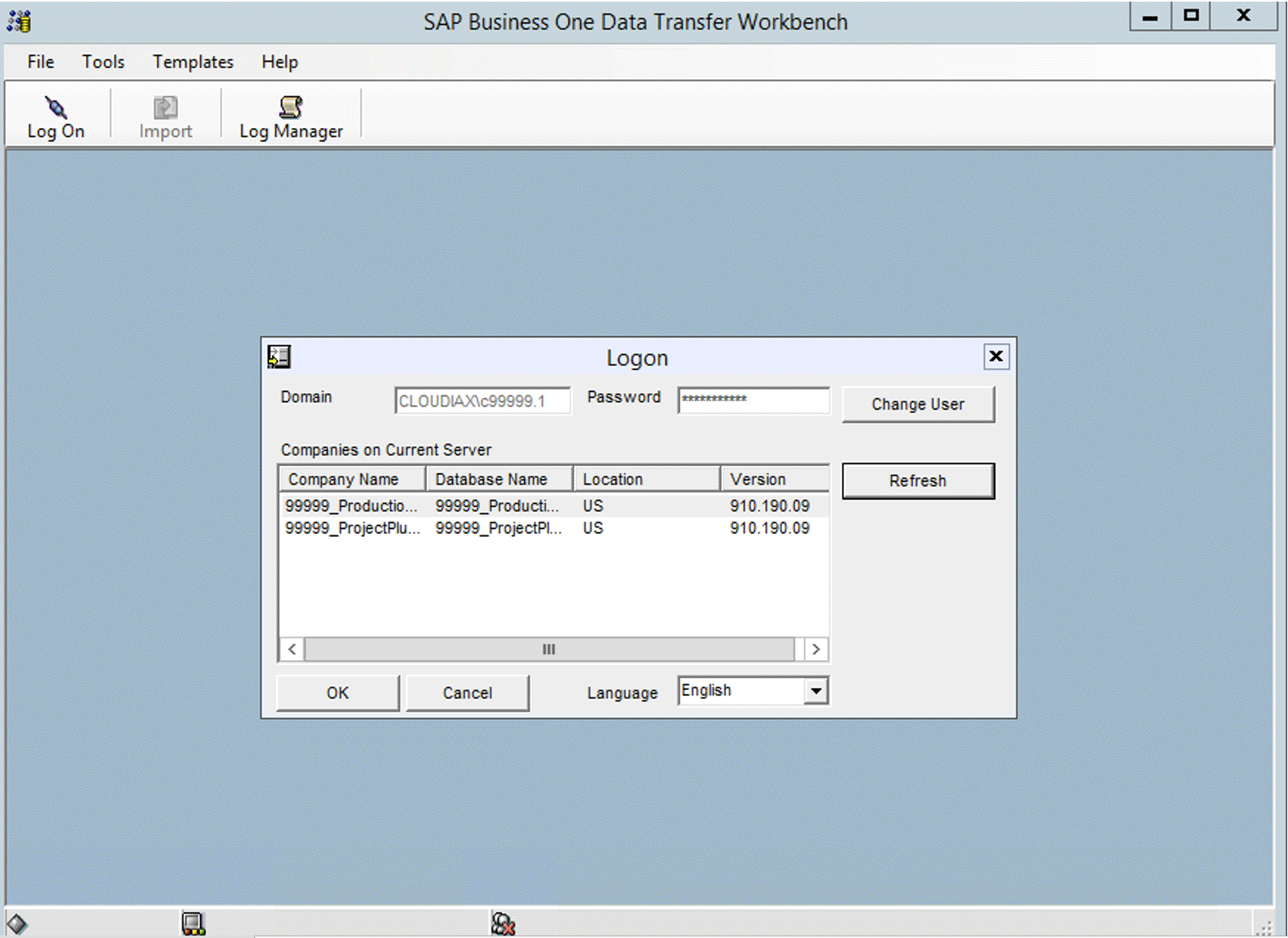Click US location in 99999_ProjectPlu... row

[593, 528]
